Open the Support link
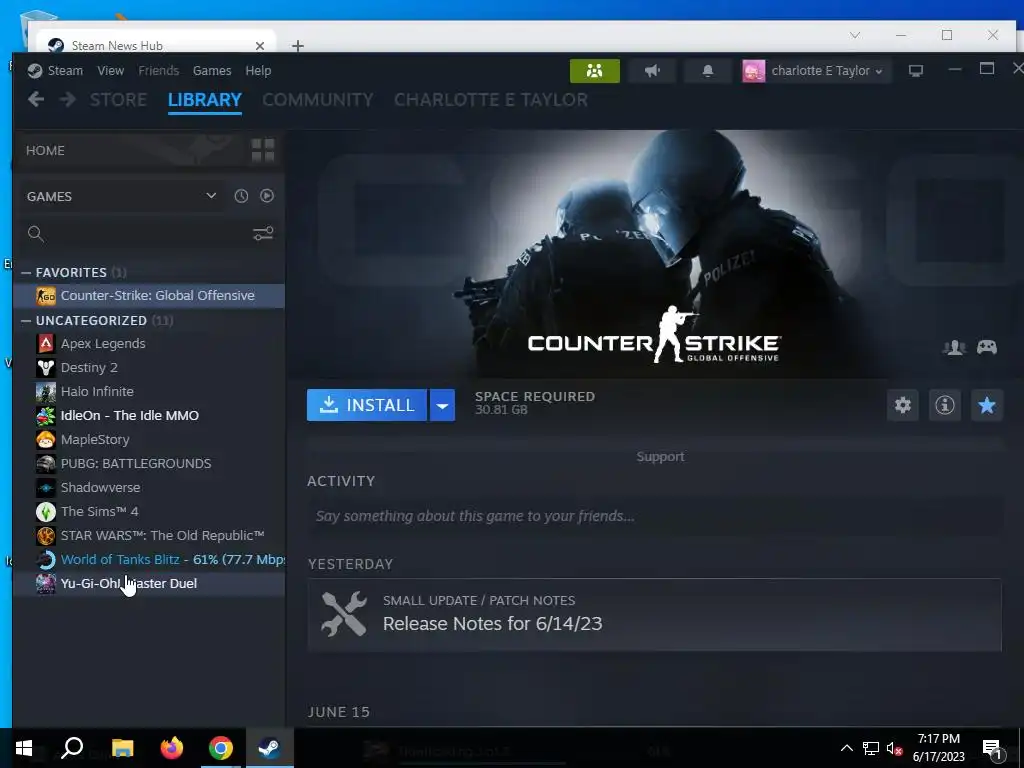 (x=660, y=456)
